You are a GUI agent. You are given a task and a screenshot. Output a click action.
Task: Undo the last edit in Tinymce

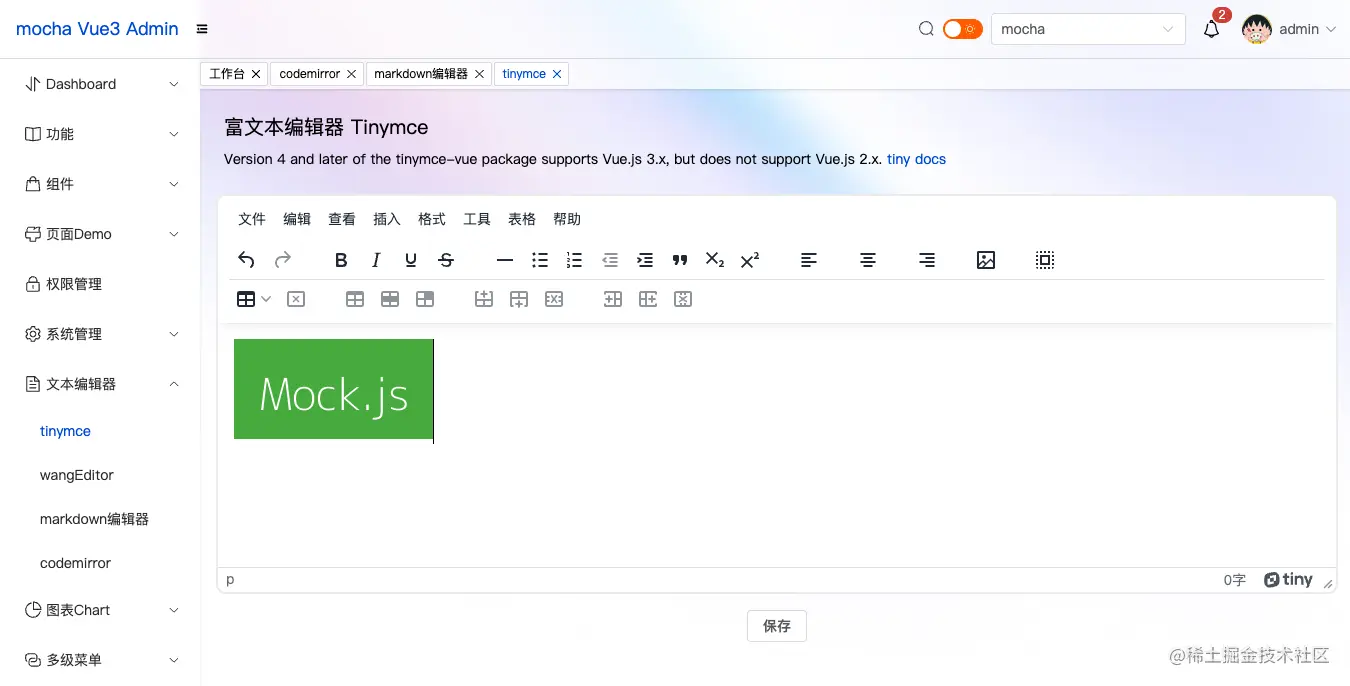point(246,260)
